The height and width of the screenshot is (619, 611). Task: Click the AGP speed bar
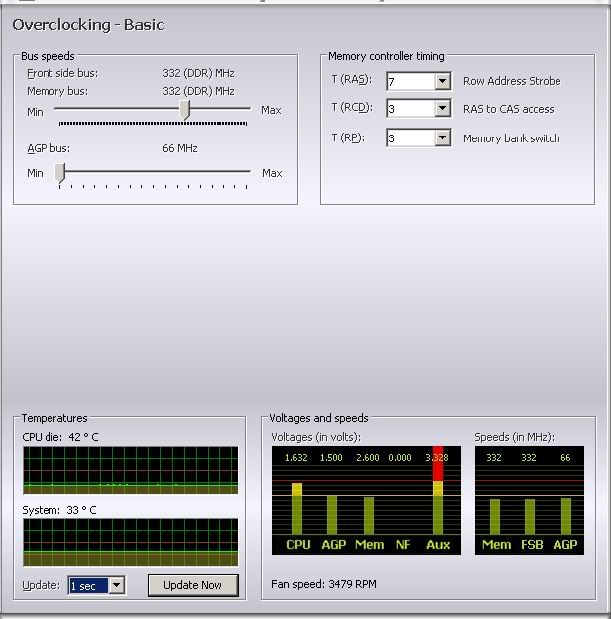click(x=566, y=516)
